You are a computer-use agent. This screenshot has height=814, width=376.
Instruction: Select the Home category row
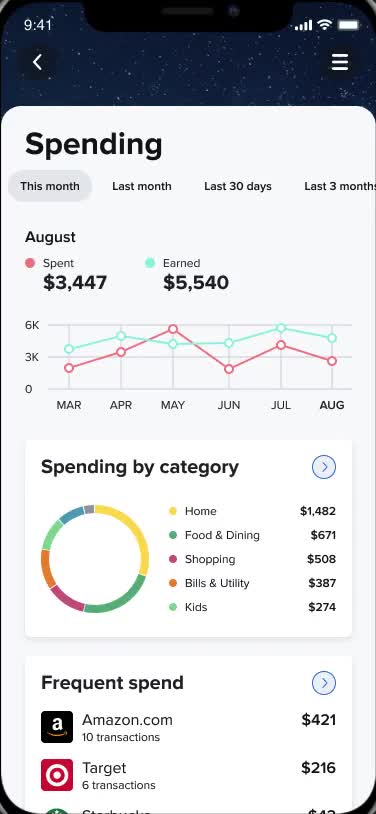point(252,511)
